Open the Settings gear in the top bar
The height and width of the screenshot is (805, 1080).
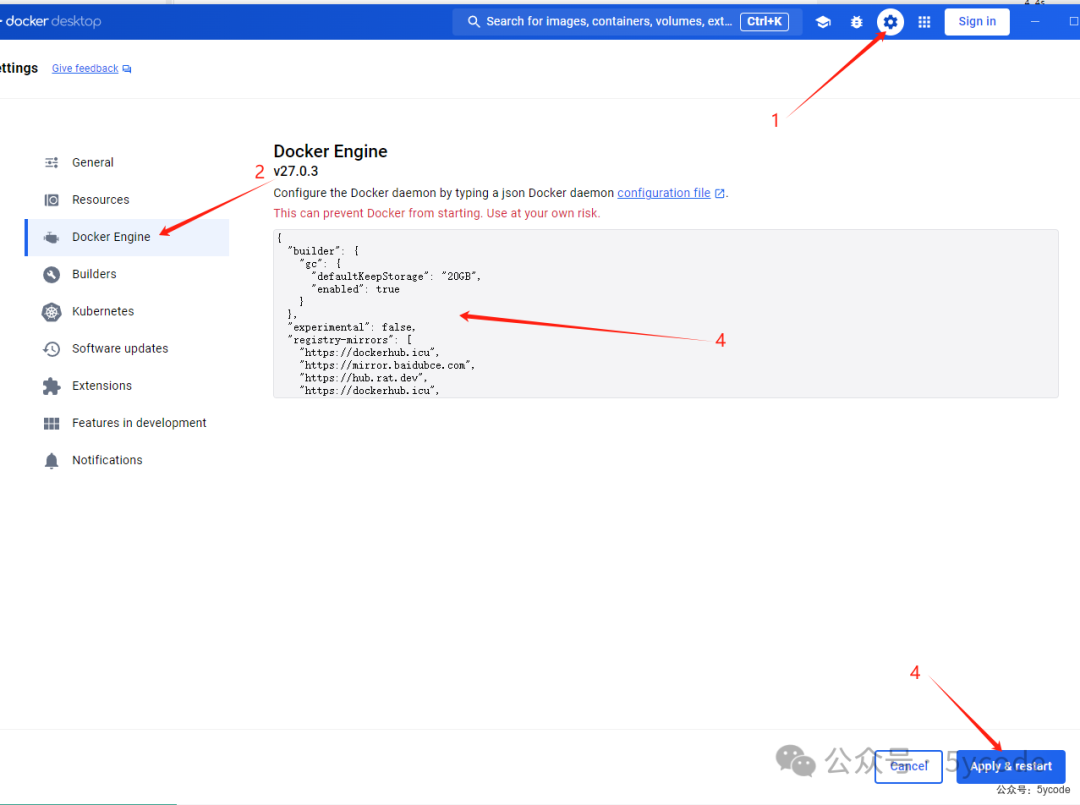889,21
